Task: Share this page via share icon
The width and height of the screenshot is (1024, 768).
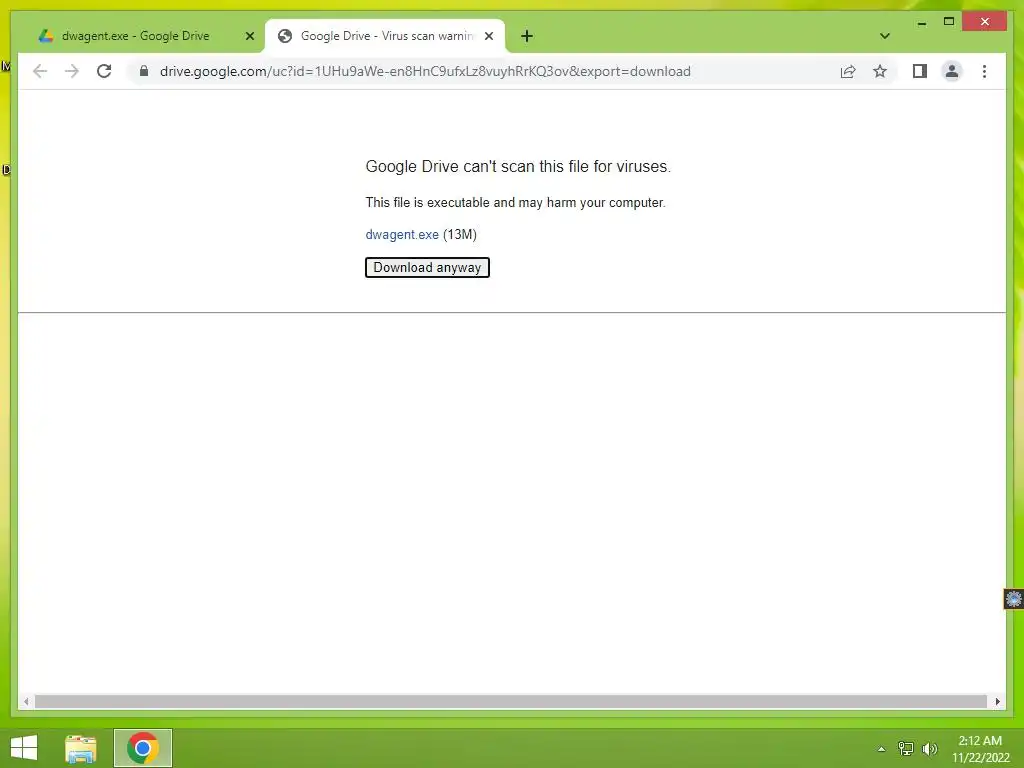Action: tap(848, 71)
